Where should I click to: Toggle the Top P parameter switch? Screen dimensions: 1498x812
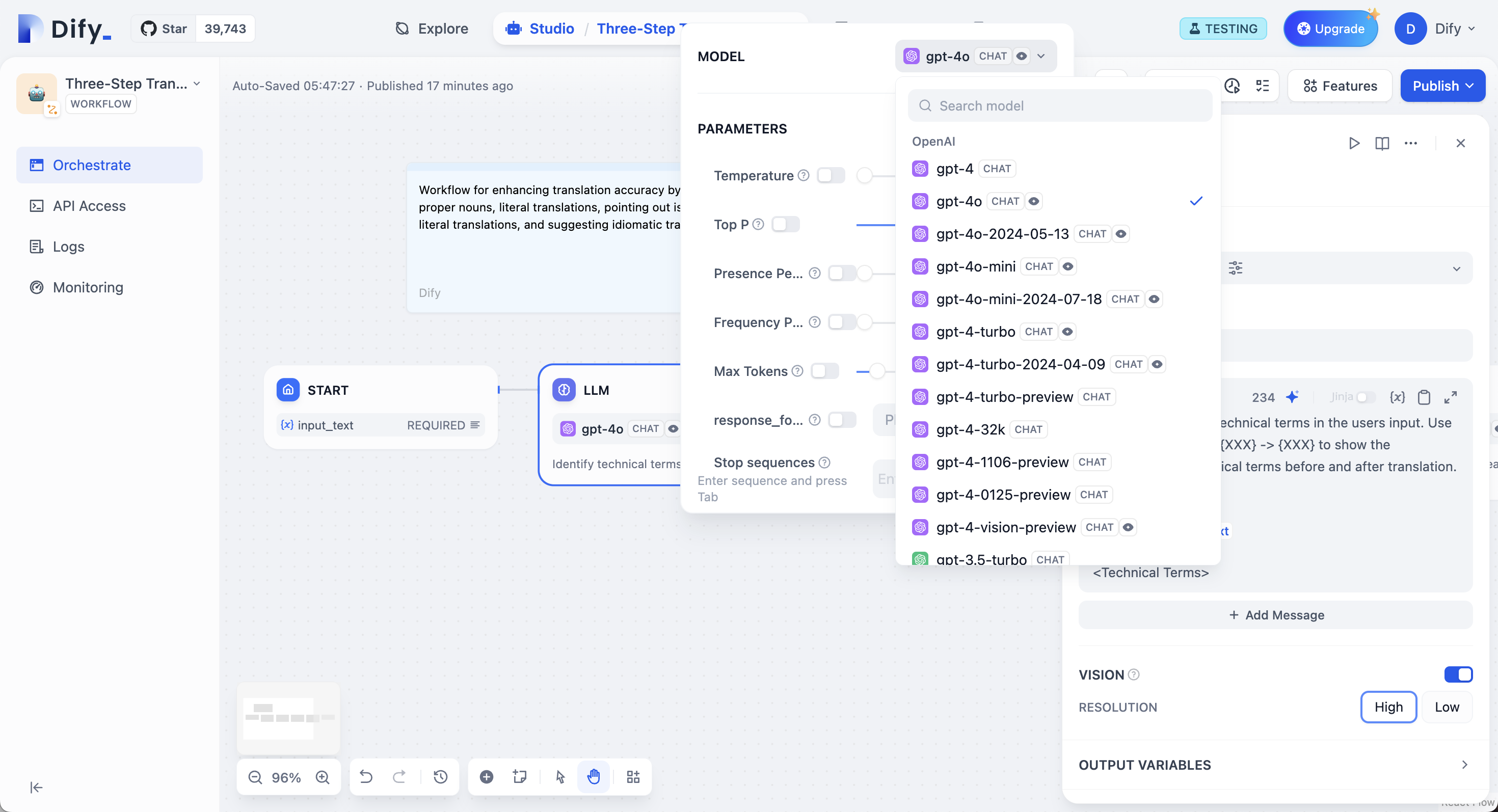(x=786, y=224)
